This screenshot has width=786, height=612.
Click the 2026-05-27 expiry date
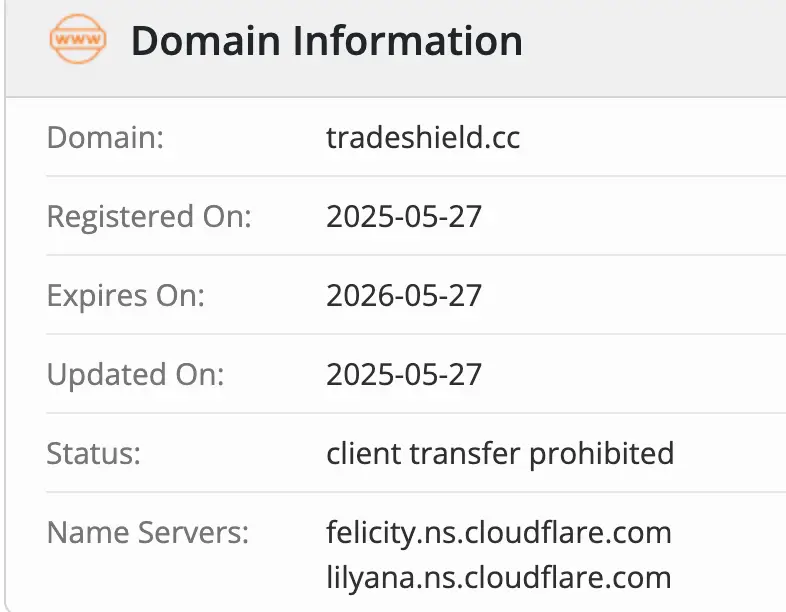click(404, 295)
